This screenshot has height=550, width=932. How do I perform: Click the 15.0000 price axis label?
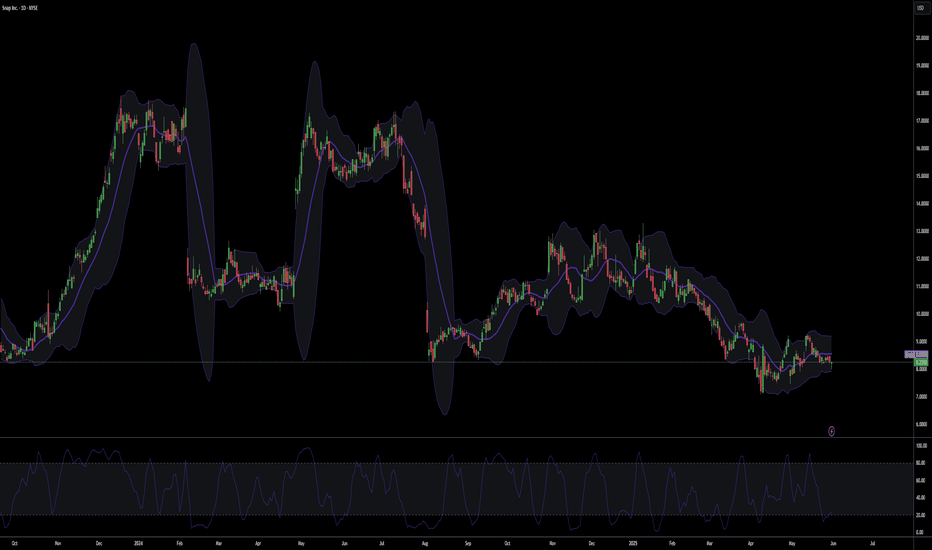(x=922, y=176)
